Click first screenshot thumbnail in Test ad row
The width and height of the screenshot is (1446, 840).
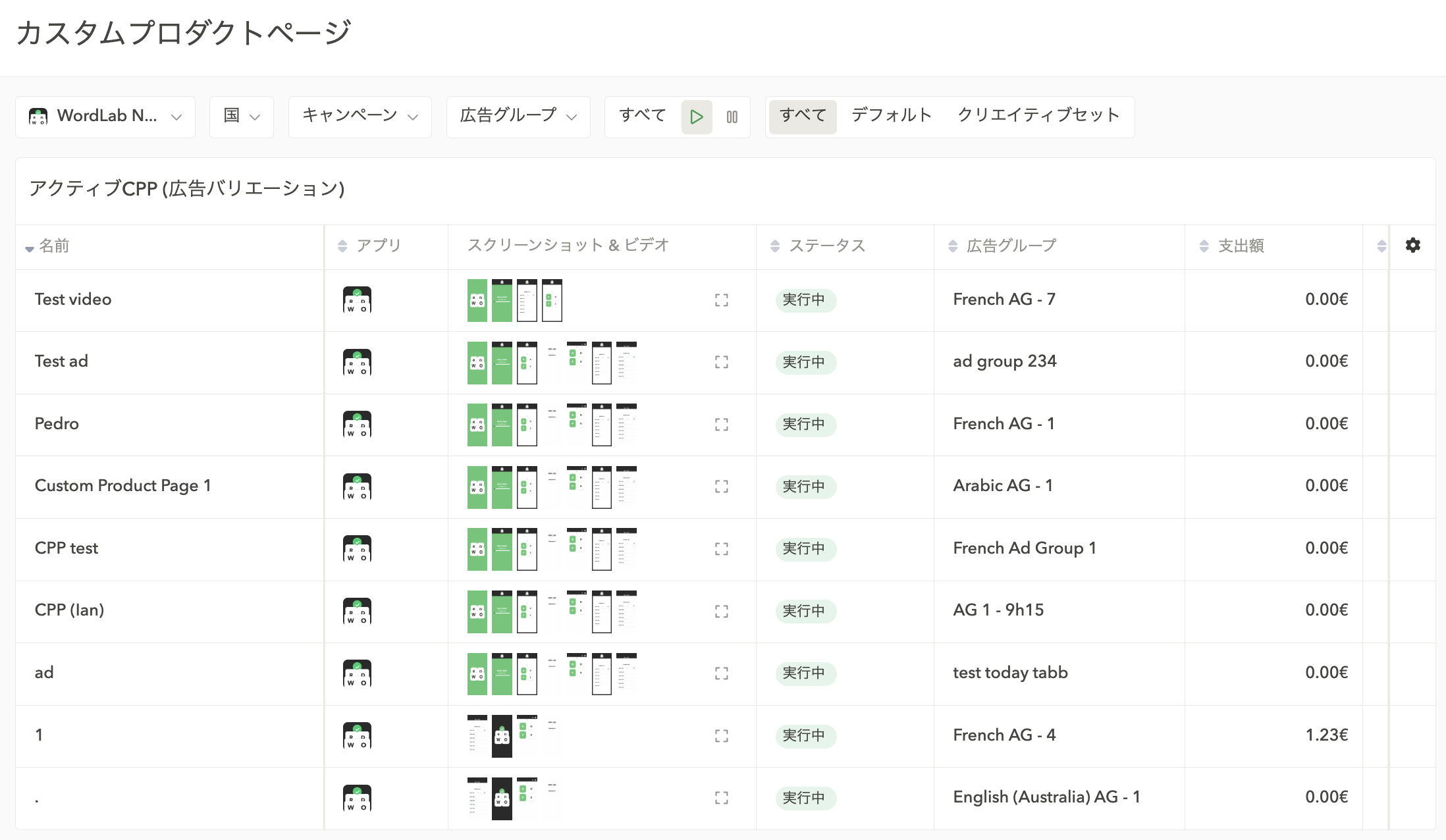tap(477, 363)
